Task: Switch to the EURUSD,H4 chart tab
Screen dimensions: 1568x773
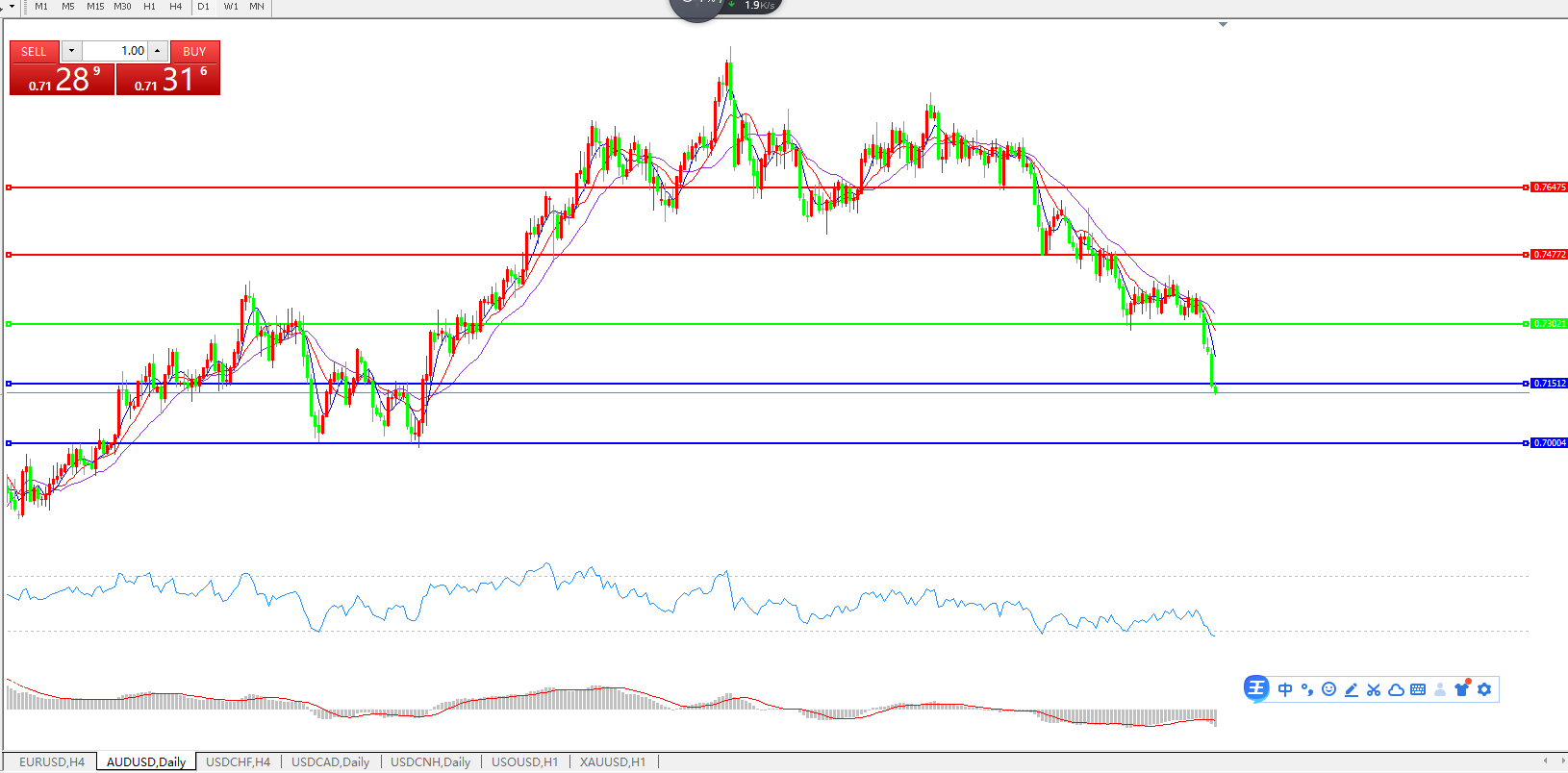Action: click(x=52, y=761)
